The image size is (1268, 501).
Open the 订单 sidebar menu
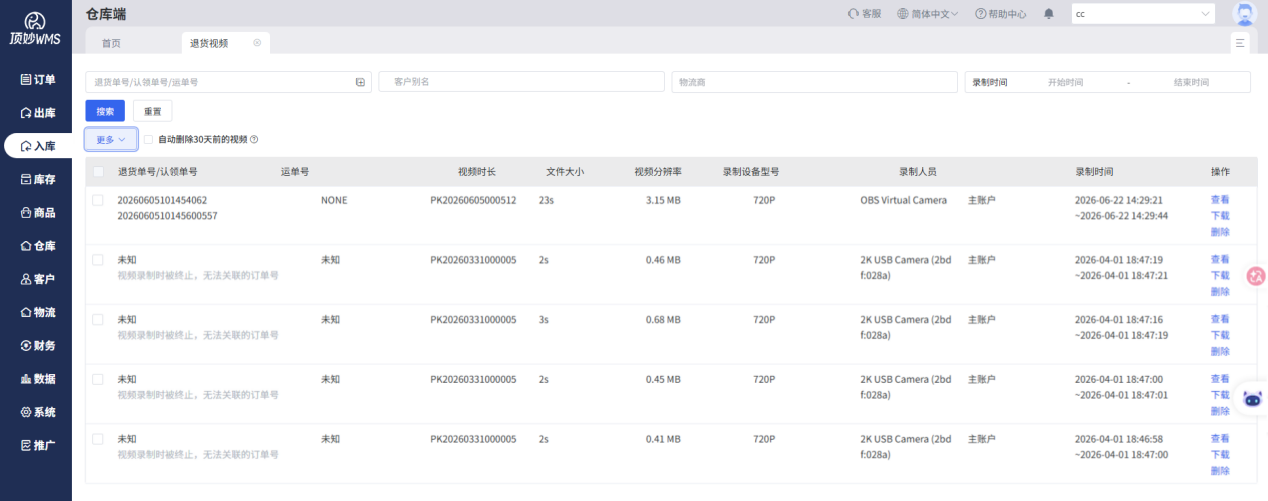tap(37, 80)
